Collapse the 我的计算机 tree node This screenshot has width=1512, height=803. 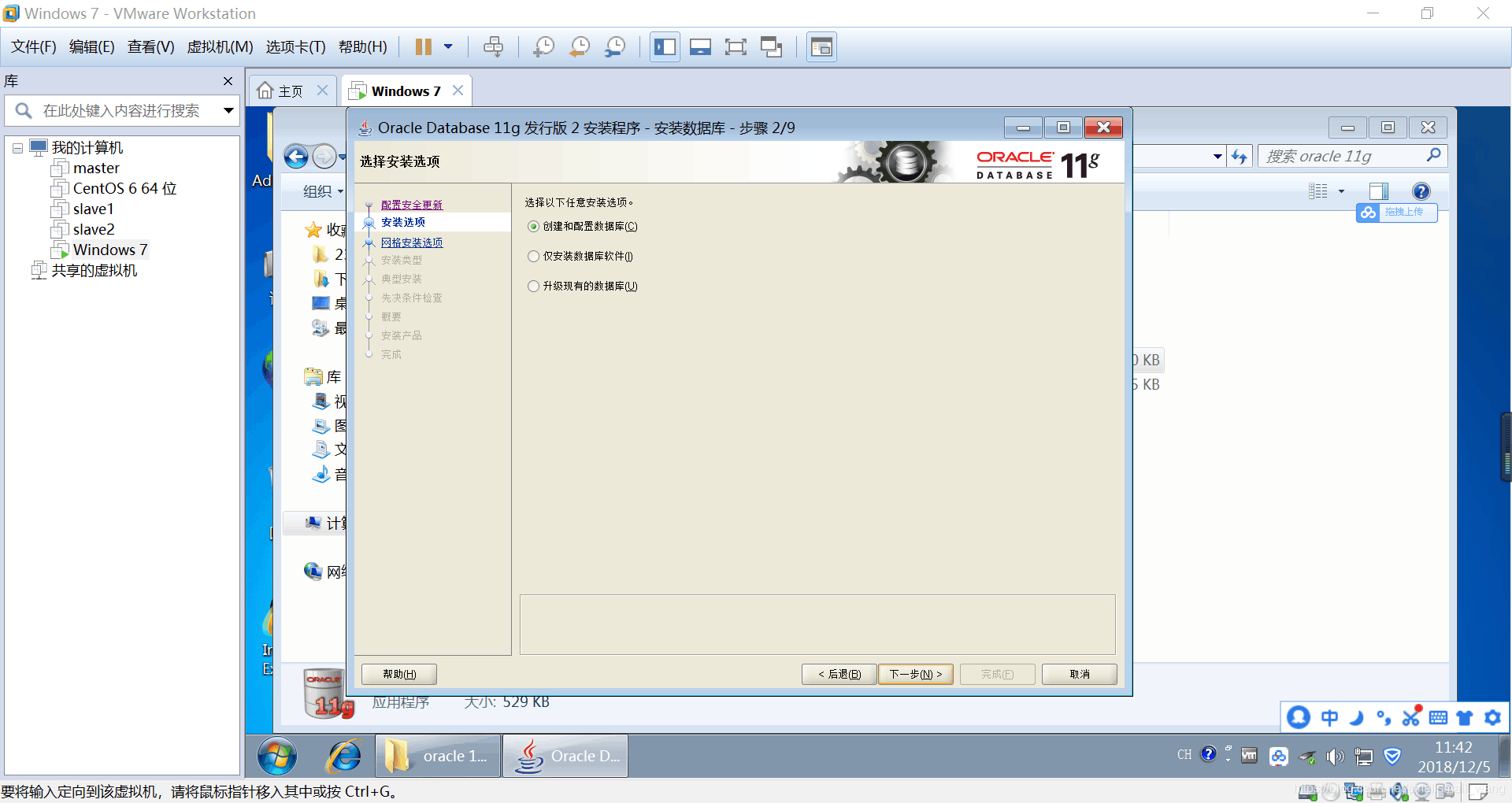coord(17,148)
